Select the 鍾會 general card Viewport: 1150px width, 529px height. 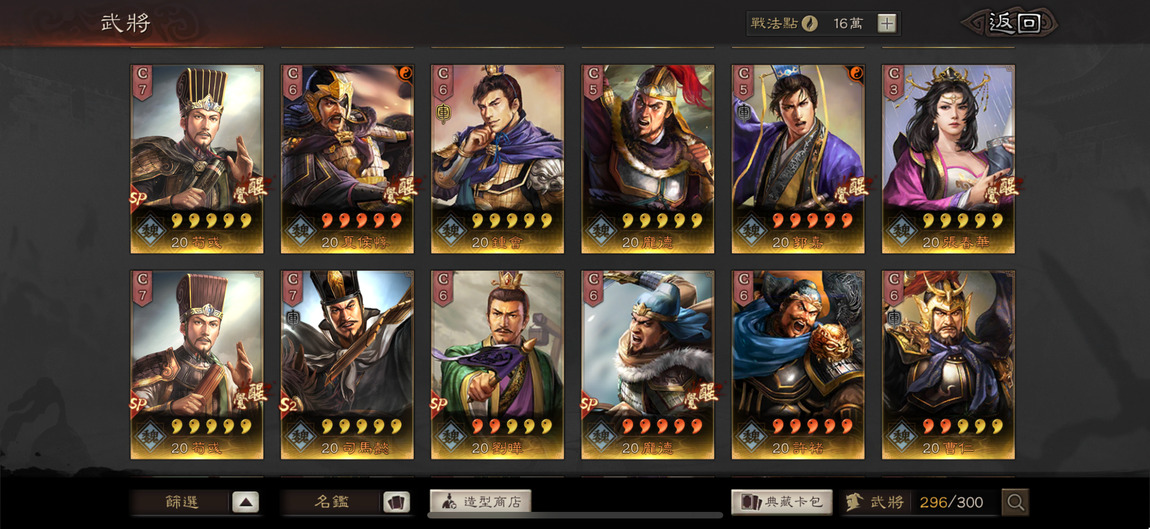coord(497,159)
